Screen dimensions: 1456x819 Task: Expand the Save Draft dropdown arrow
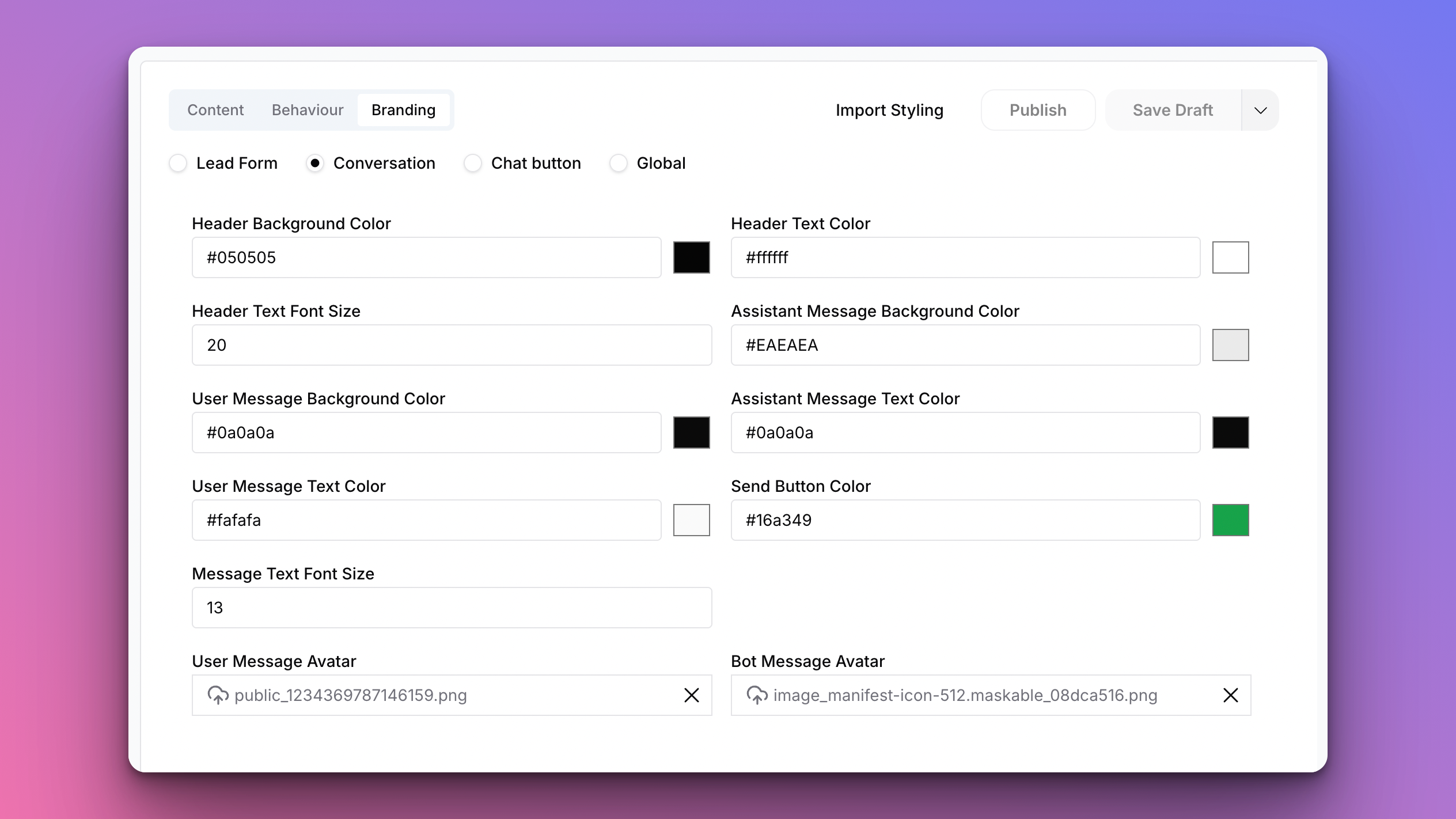point(1260,110)
